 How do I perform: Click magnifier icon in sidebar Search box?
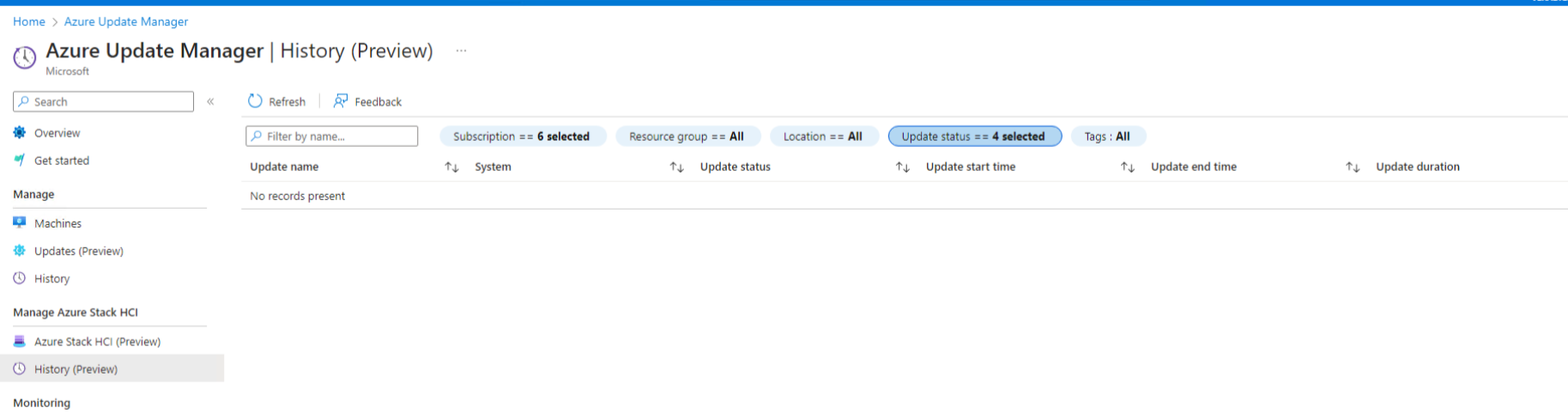click(x=24, y=101)
